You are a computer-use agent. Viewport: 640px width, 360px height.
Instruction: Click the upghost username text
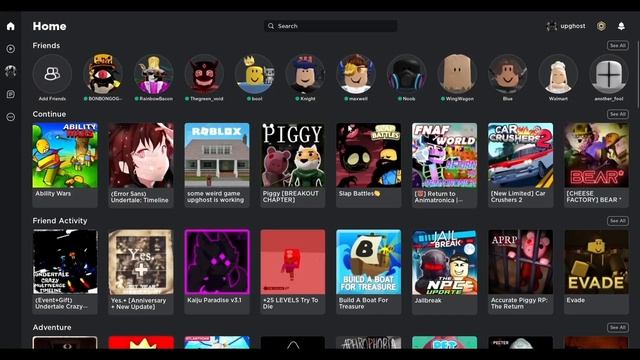(573, 26)
